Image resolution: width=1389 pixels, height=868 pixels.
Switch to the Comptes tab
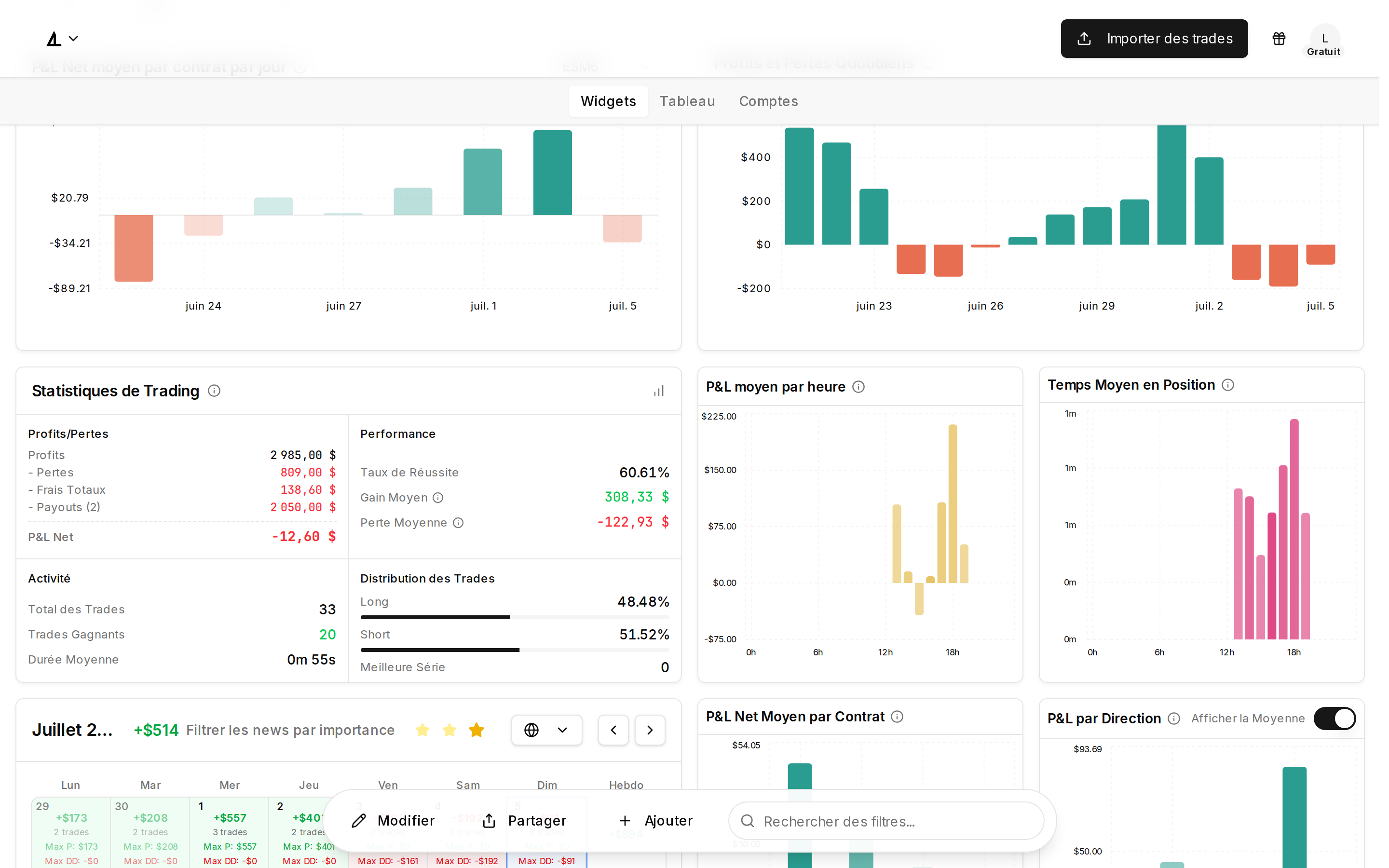pyautogui.click(x=768, y=101)
